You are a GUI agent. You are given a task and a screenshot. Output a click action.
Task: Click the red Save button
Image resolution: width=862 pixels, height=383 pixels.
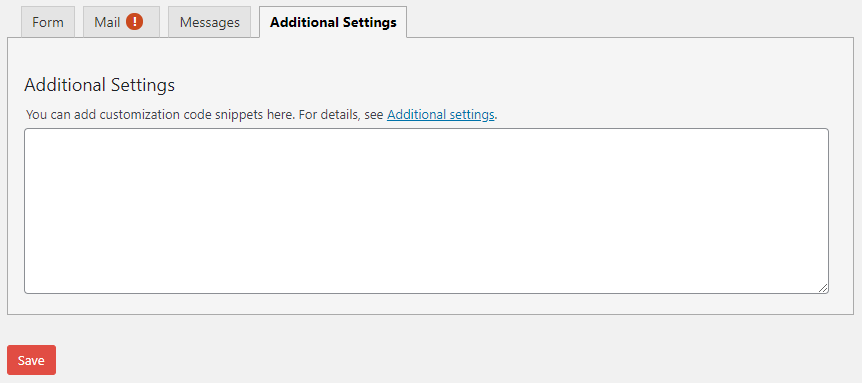(31, 360)
